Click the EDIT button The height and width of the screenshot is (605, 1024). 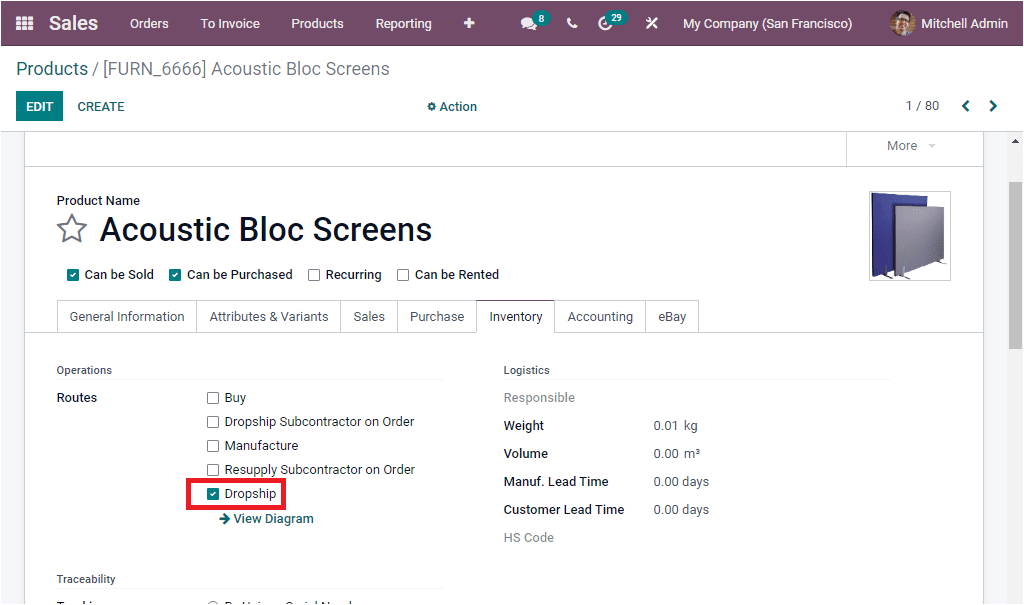tap(39, 105)
